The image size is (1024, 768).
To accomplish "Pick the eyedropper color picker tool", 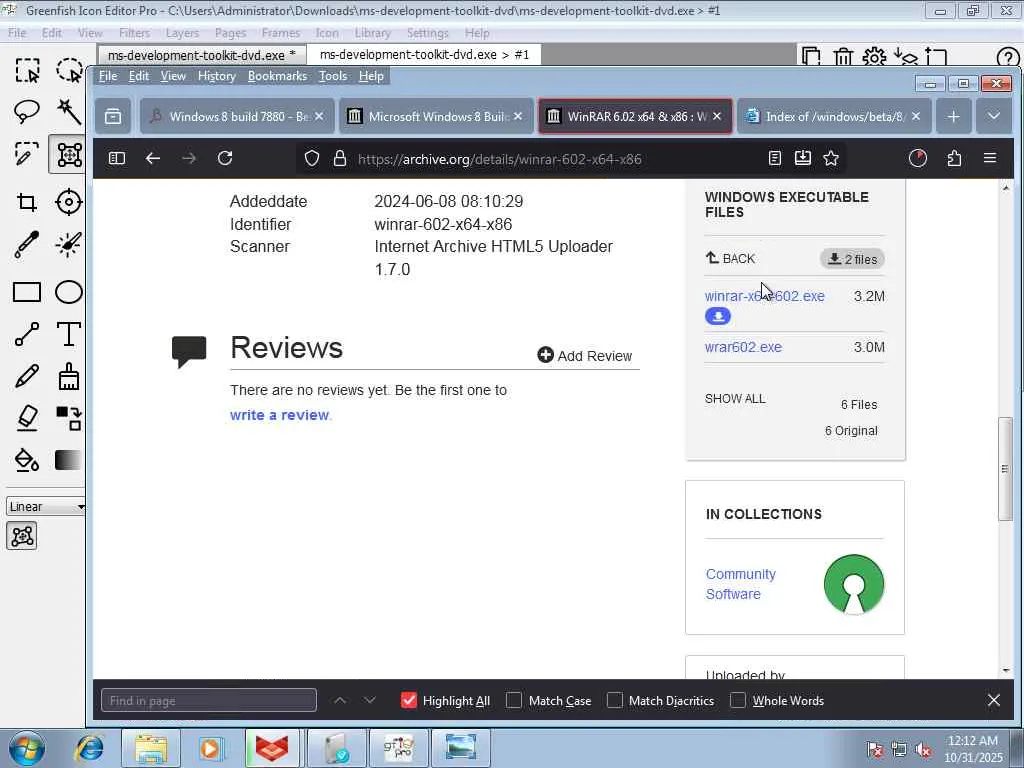I will point(27,245).
